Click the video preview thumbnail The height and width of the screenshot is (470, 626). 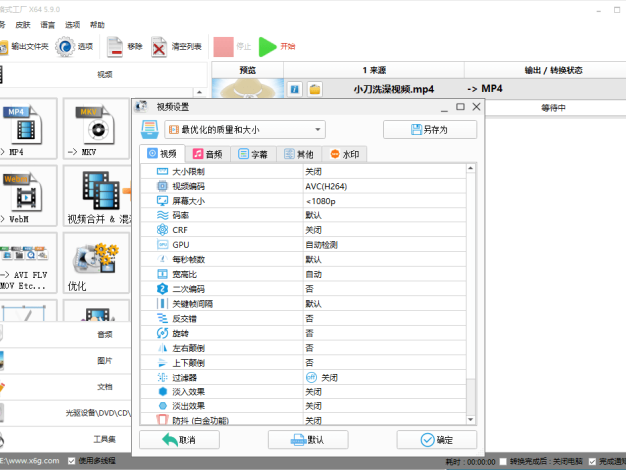pyautogui.click(x=248, y=88)
